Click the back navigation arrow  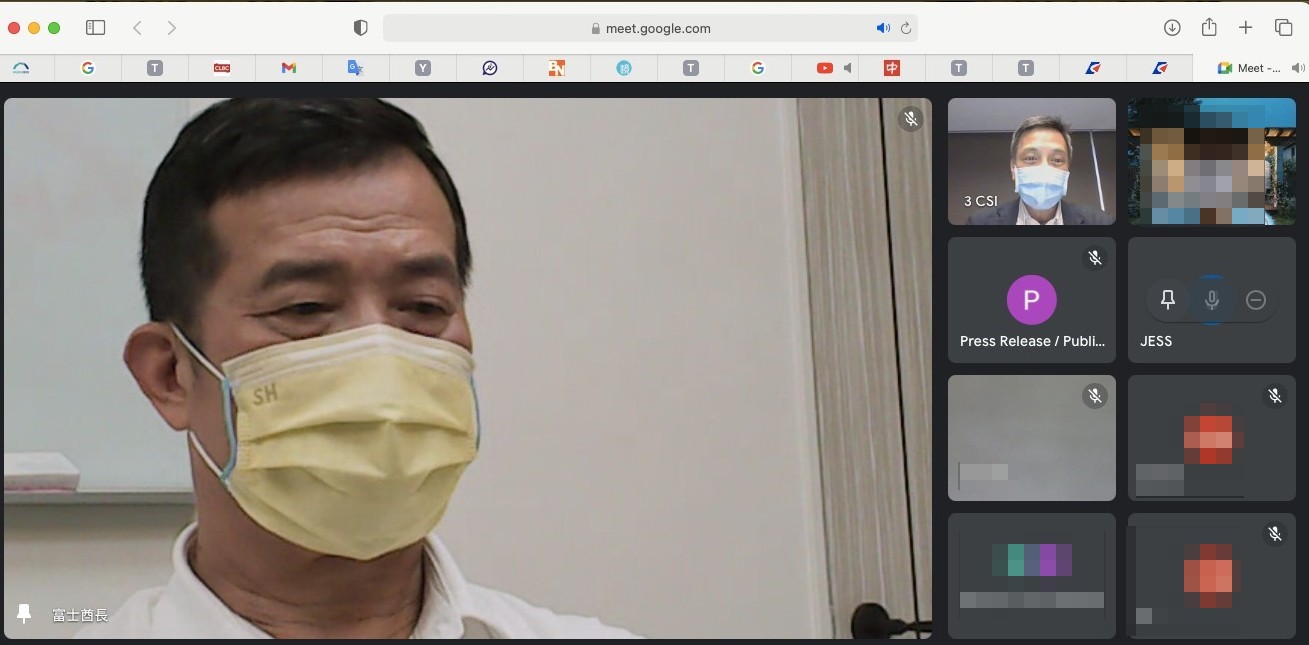coord(137,27)
